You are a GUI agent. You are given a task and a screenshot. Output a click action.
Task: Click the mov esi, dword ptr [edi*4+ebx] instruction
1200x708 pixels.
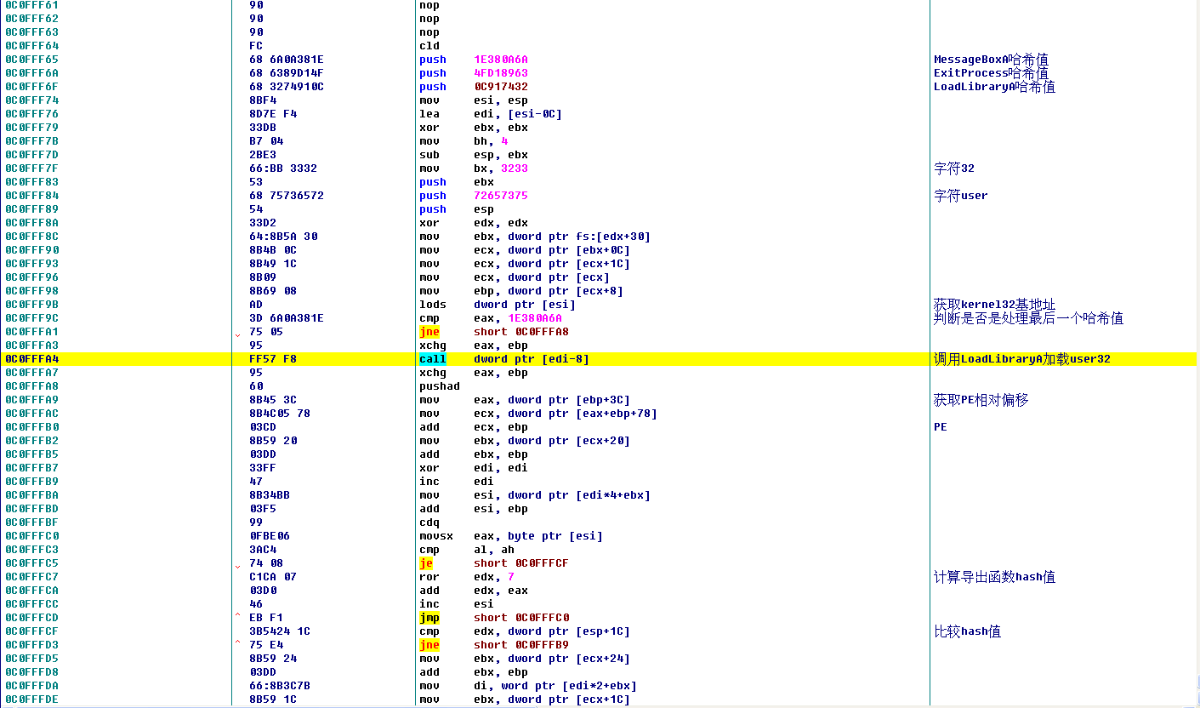click(x=535, y=495)
